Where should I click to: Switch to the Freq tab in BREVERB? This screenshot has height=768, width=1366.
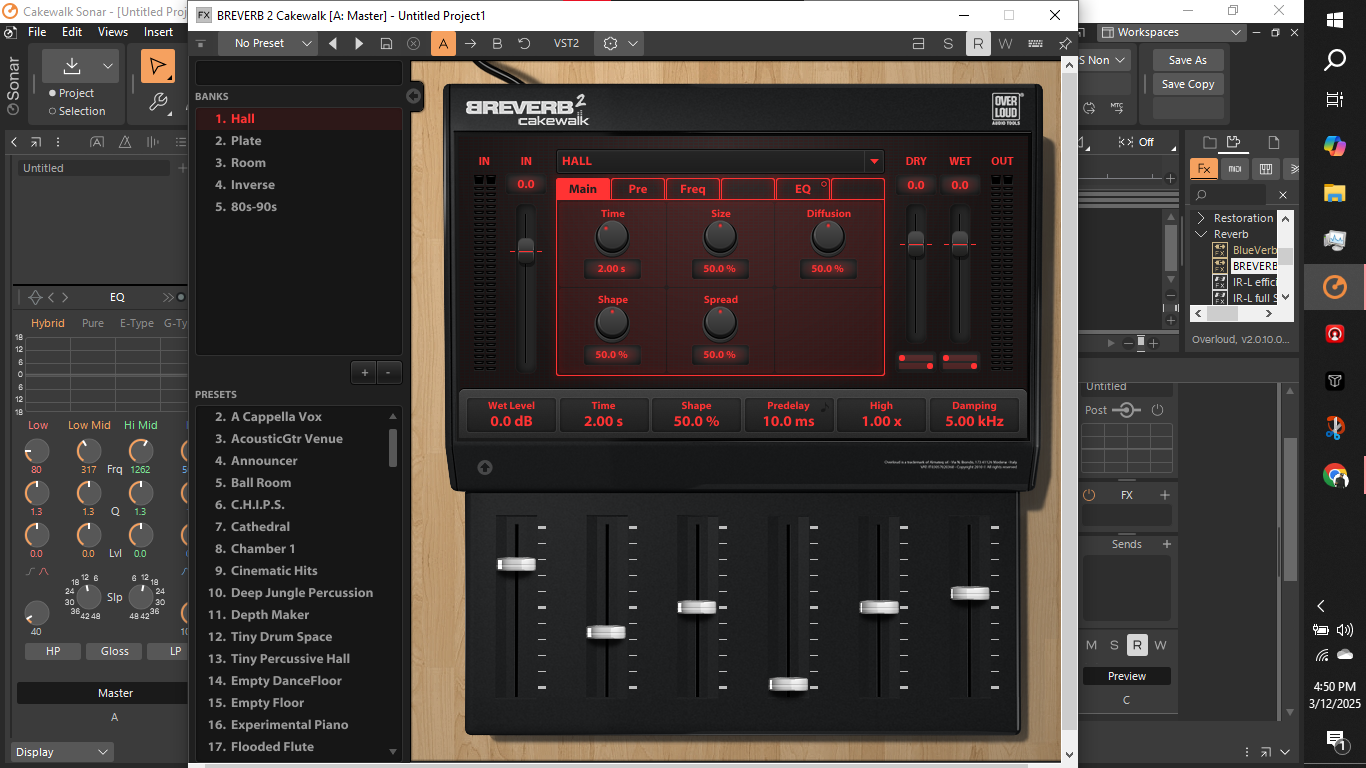(692, 188)
